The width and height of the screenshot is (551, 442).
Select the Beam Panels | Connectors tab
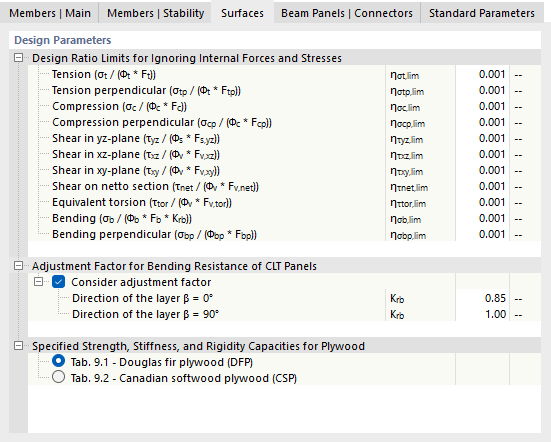(347, 13)
